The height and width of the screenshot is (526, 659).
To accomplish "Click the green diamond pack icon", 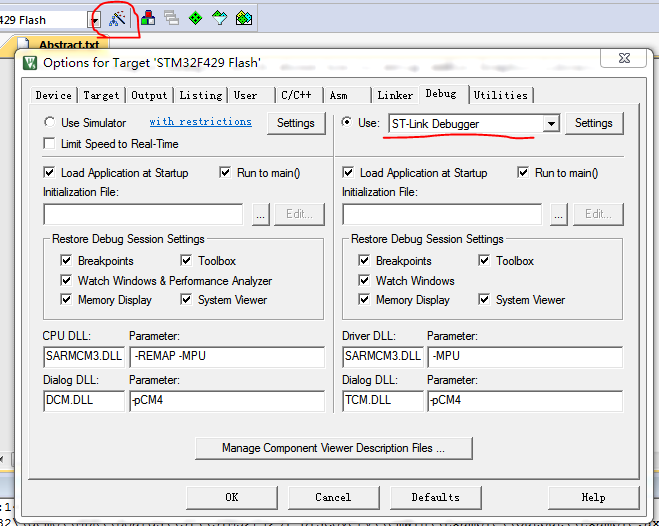I will (195, 18).
